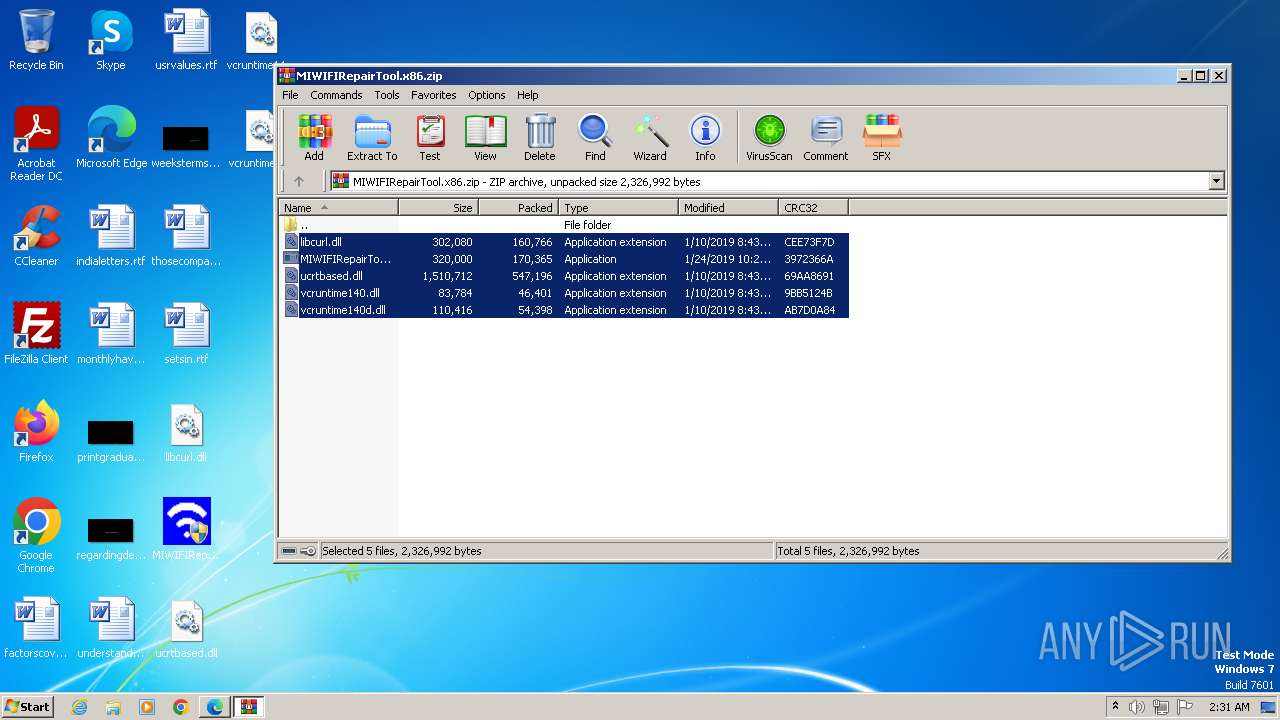1280x720 pixels.
Task: Open the Favorites menu
Action: [x=434, y=95]
